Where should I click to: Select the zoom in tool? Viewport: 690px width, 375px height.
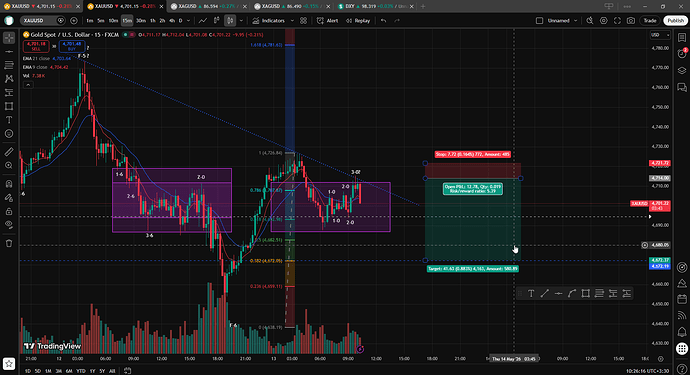[9, 165]
